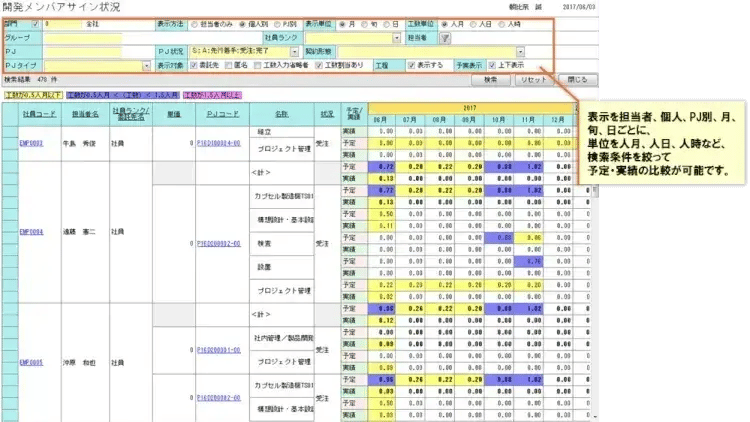
Task: Expand the 契約形態 dropdown
Action: point(520,51)
